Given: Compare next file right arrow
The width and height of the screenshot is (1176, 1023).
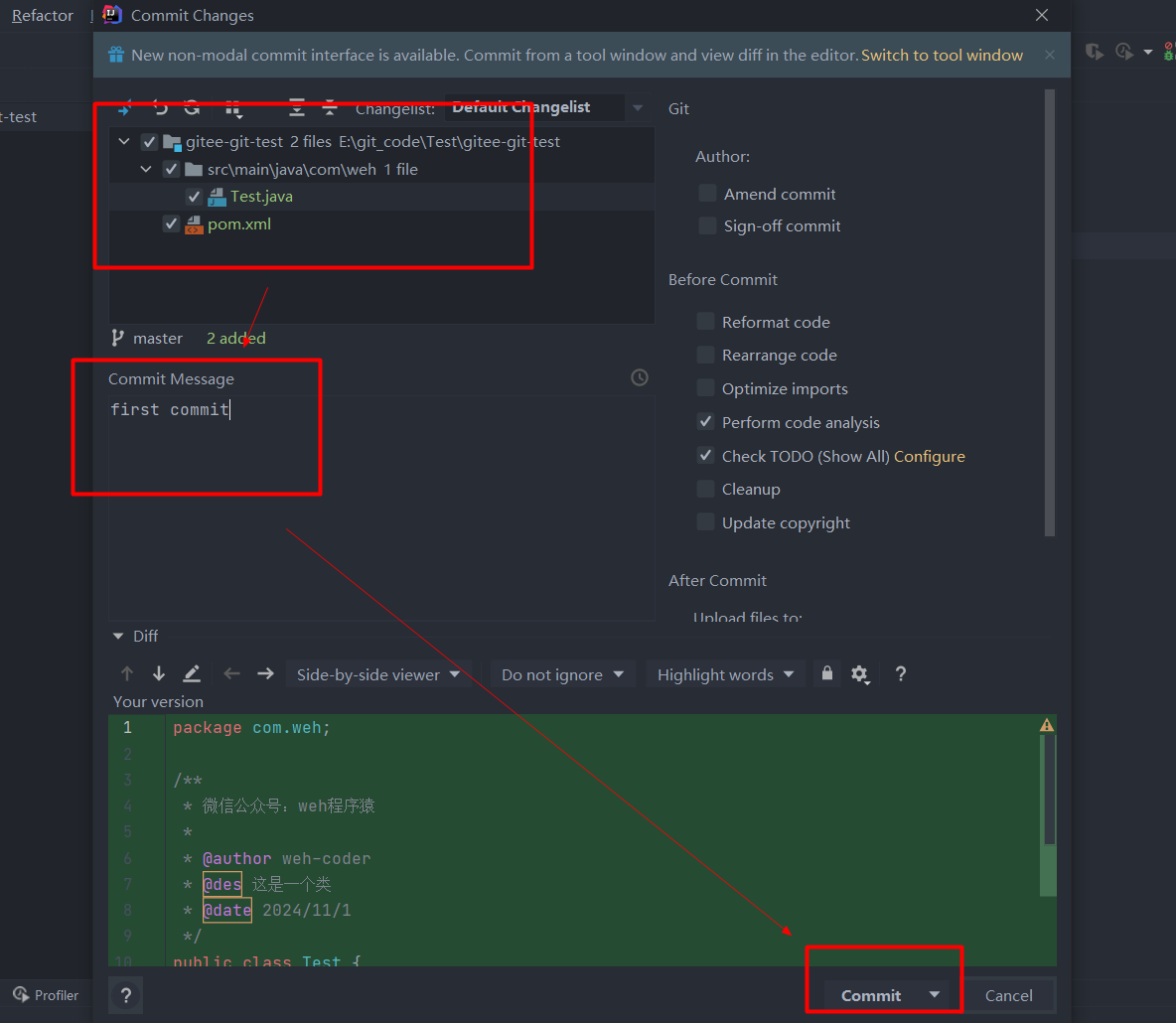Looking at the screenshot, I should pos(265,673).
